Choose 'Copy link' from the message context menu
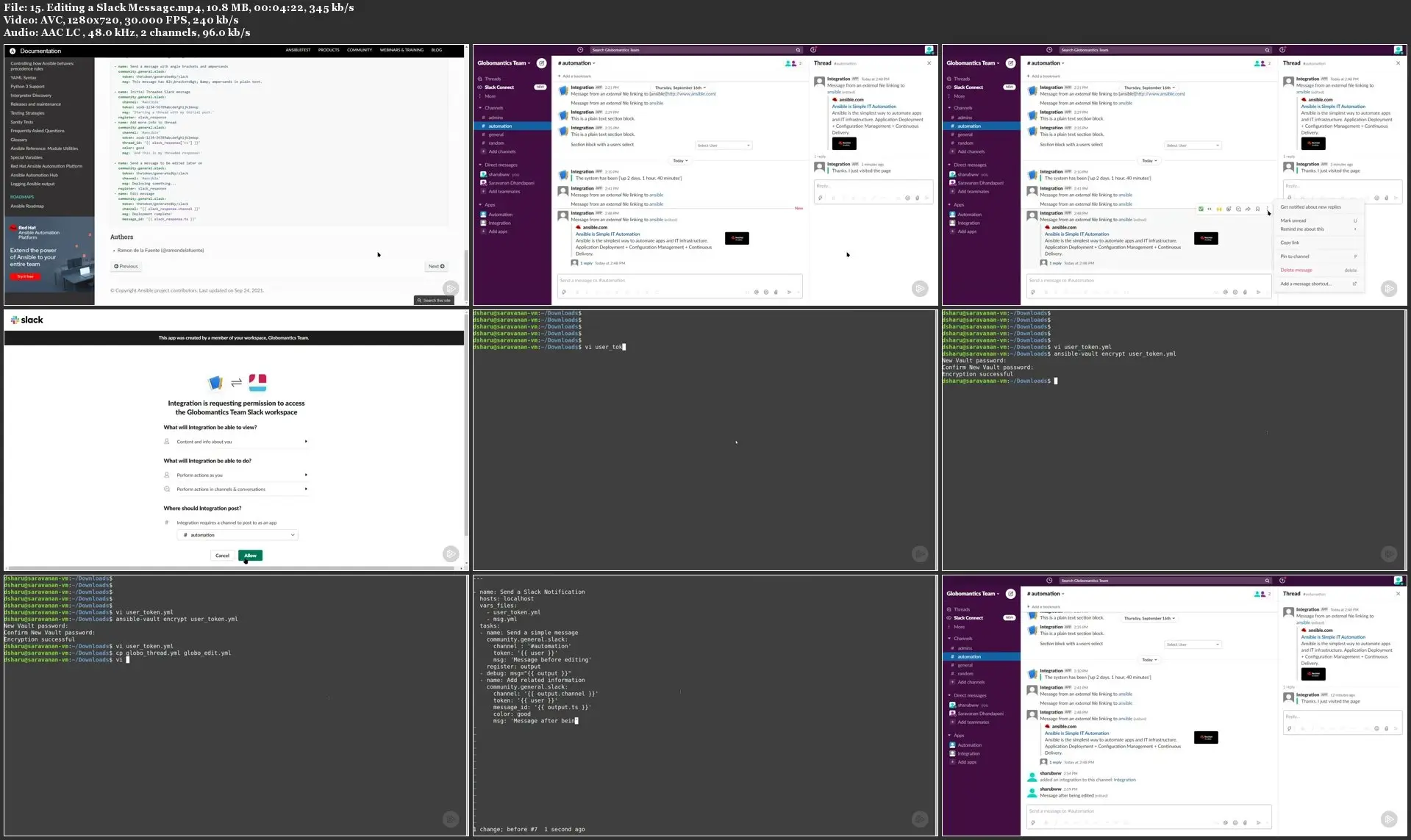This screenshot has height=840, width=1411. [1318, 243]
